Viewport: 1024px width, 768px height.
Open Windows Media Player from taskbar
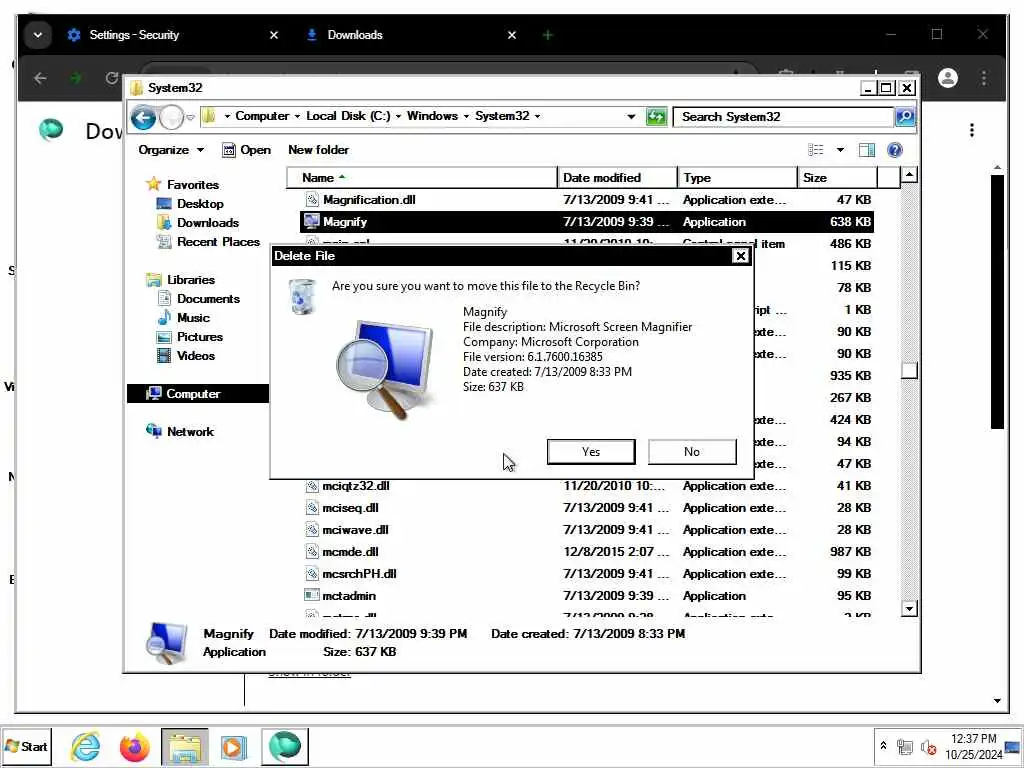[x=234, y=746]
